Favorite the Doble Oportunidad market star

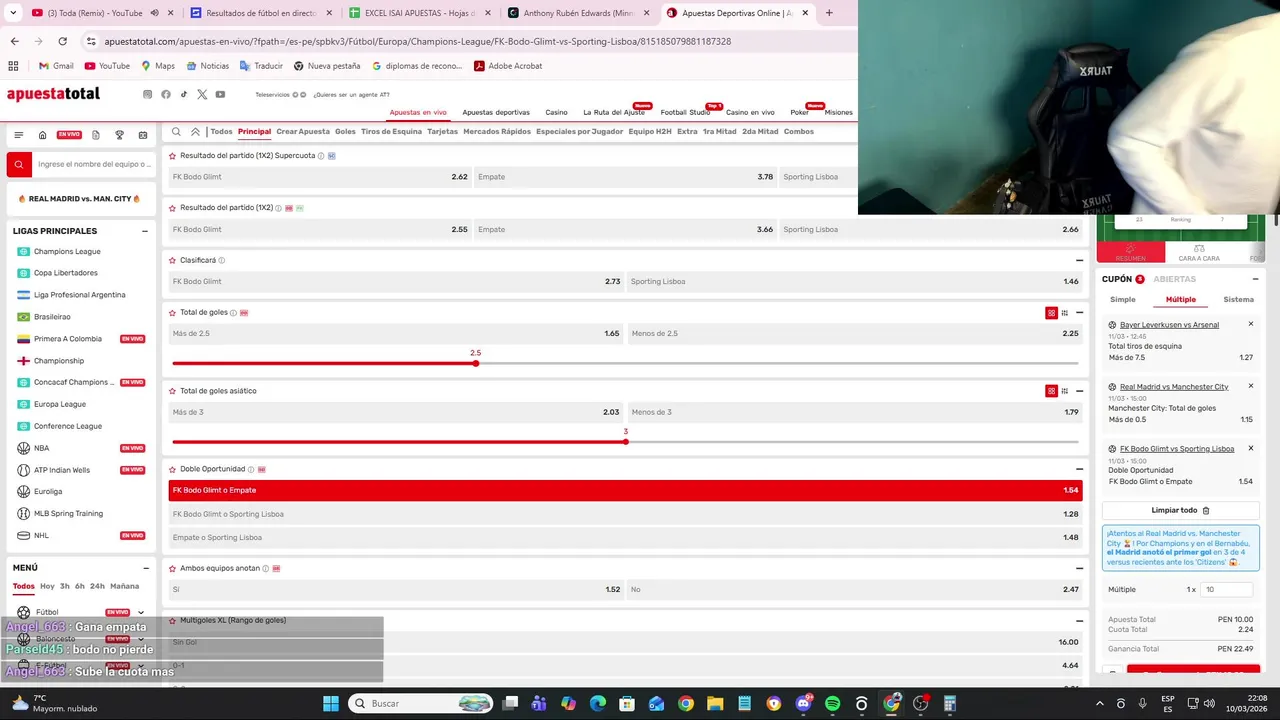click(172, 469)
